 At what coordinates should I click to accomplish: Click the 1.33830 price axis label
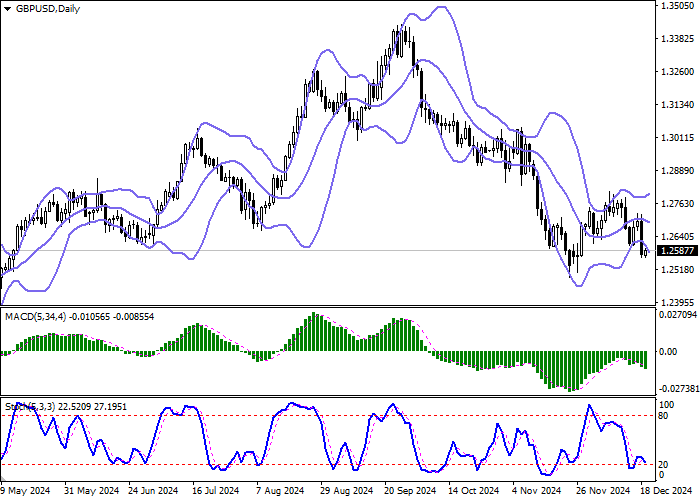tap(677, 39)
